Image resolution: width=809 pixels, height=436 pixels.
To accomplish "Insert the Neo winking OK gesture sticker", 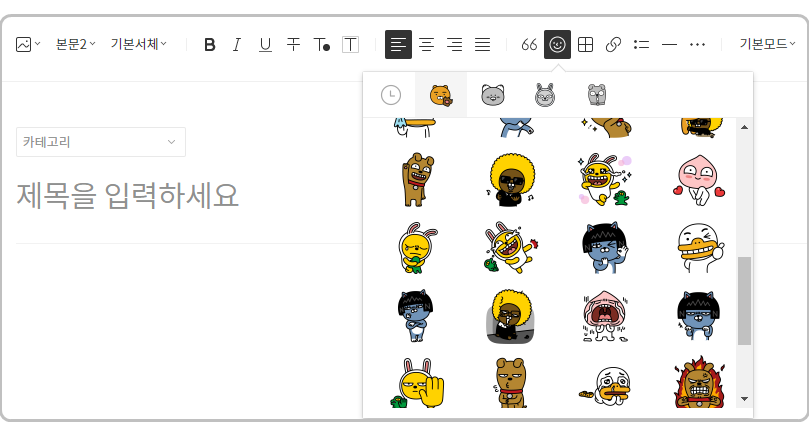I will pos(604,248).
